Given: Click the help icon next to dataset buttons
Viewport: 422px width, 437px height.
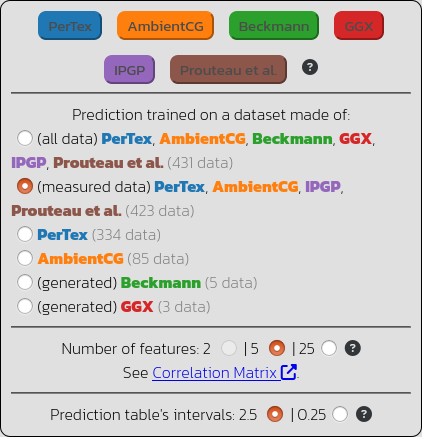Looking at the screenshot, I should point(310,67).
